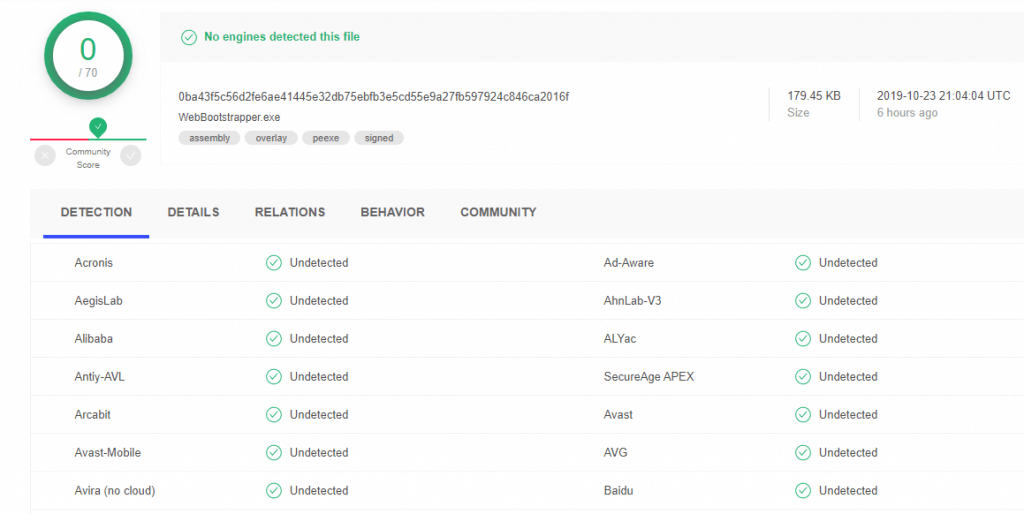Click the 'peexe' tag
Screen dimensions: 1024x514
(326, 138)
